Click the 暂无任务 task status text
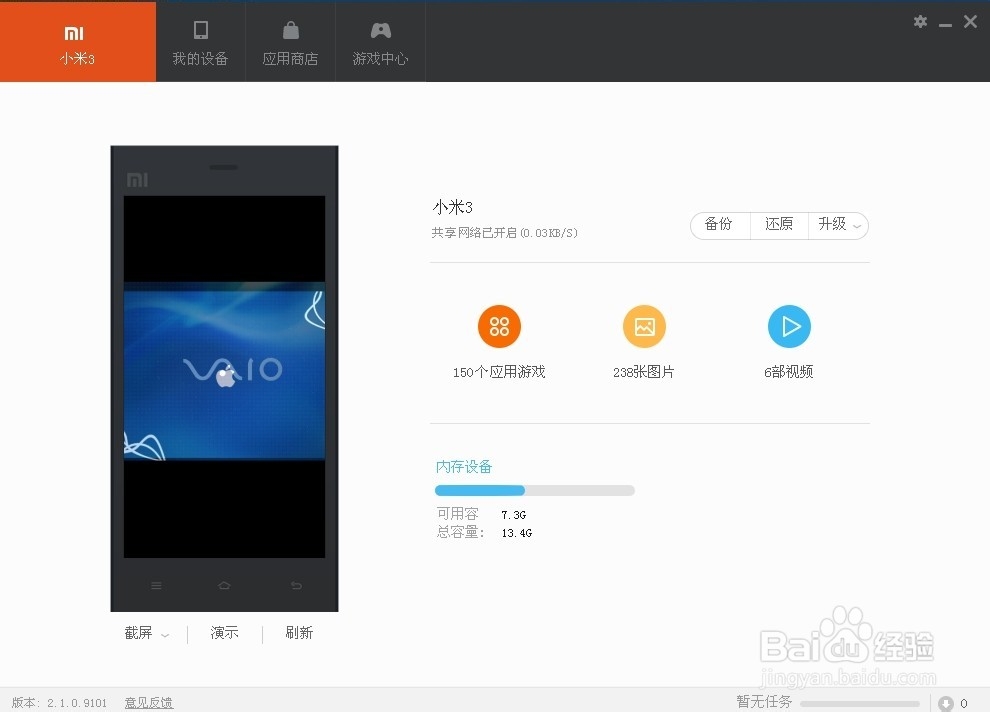Image resolution: width=990 pixels, height=712 pixels. tap(764, 702)
